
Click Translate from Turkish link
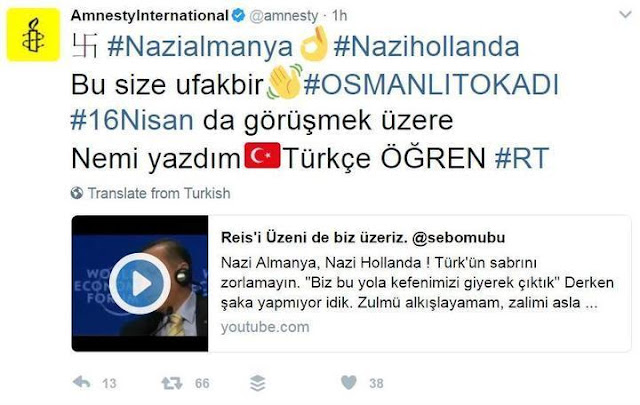click(159, 193)
